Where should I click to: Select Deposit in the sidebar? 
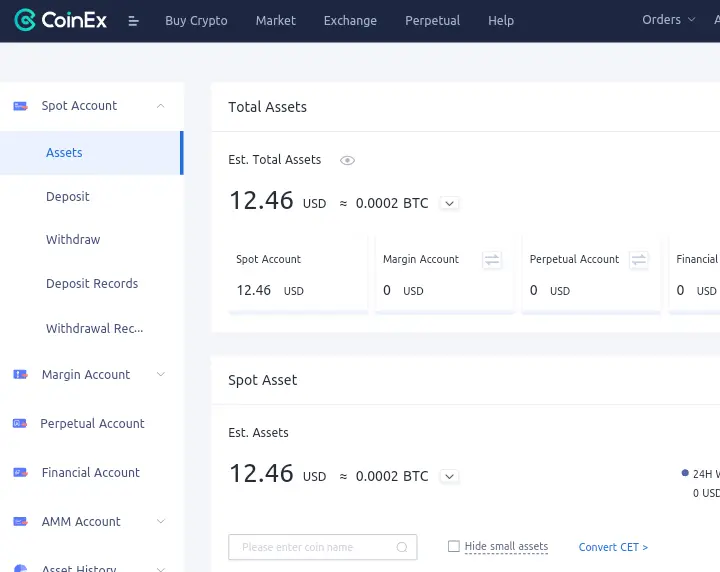68,196
